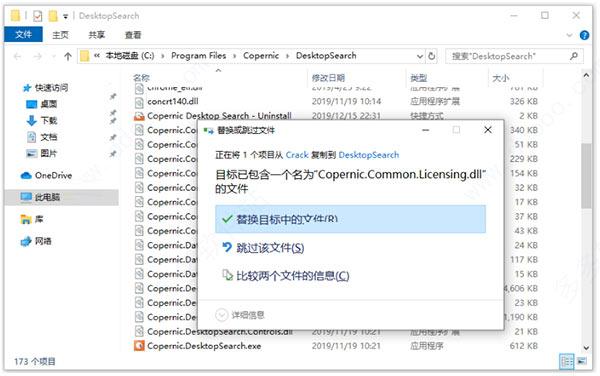The image size is (600, 376).
Task: Click the 326 KB size cell
Action: [523, 101]
